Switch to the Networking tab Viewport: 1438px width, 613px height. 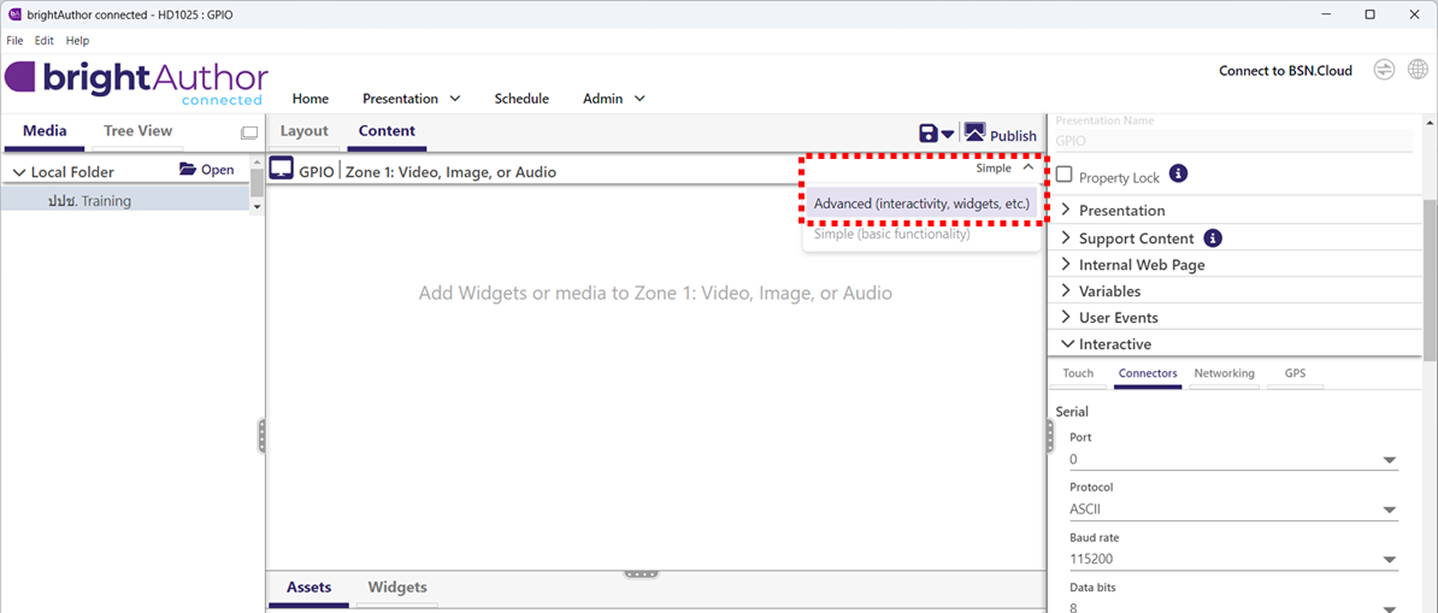coord(1224,373)
